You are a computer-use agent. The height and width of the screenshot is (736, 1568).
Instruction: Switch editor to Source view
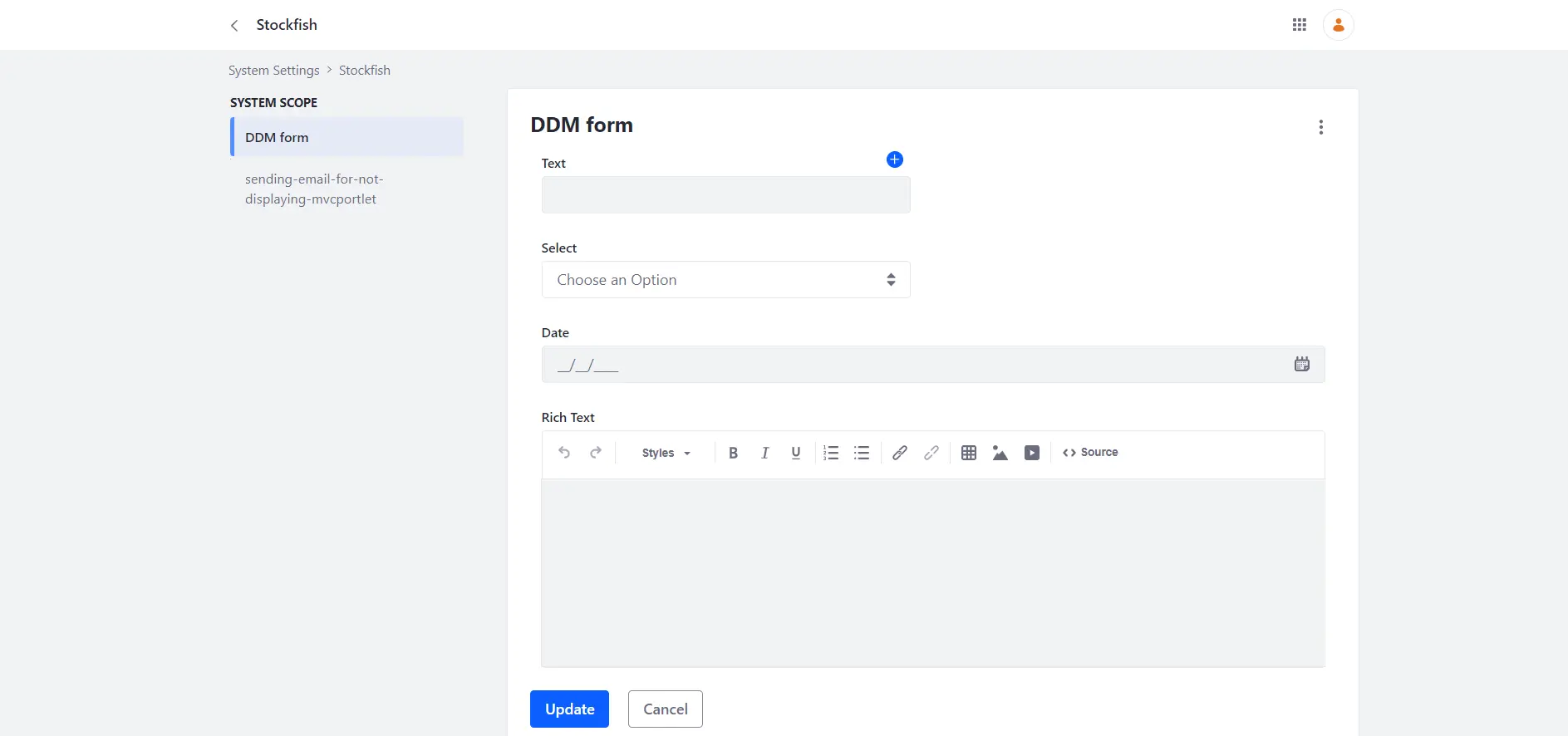click(x=1090, y=453)
